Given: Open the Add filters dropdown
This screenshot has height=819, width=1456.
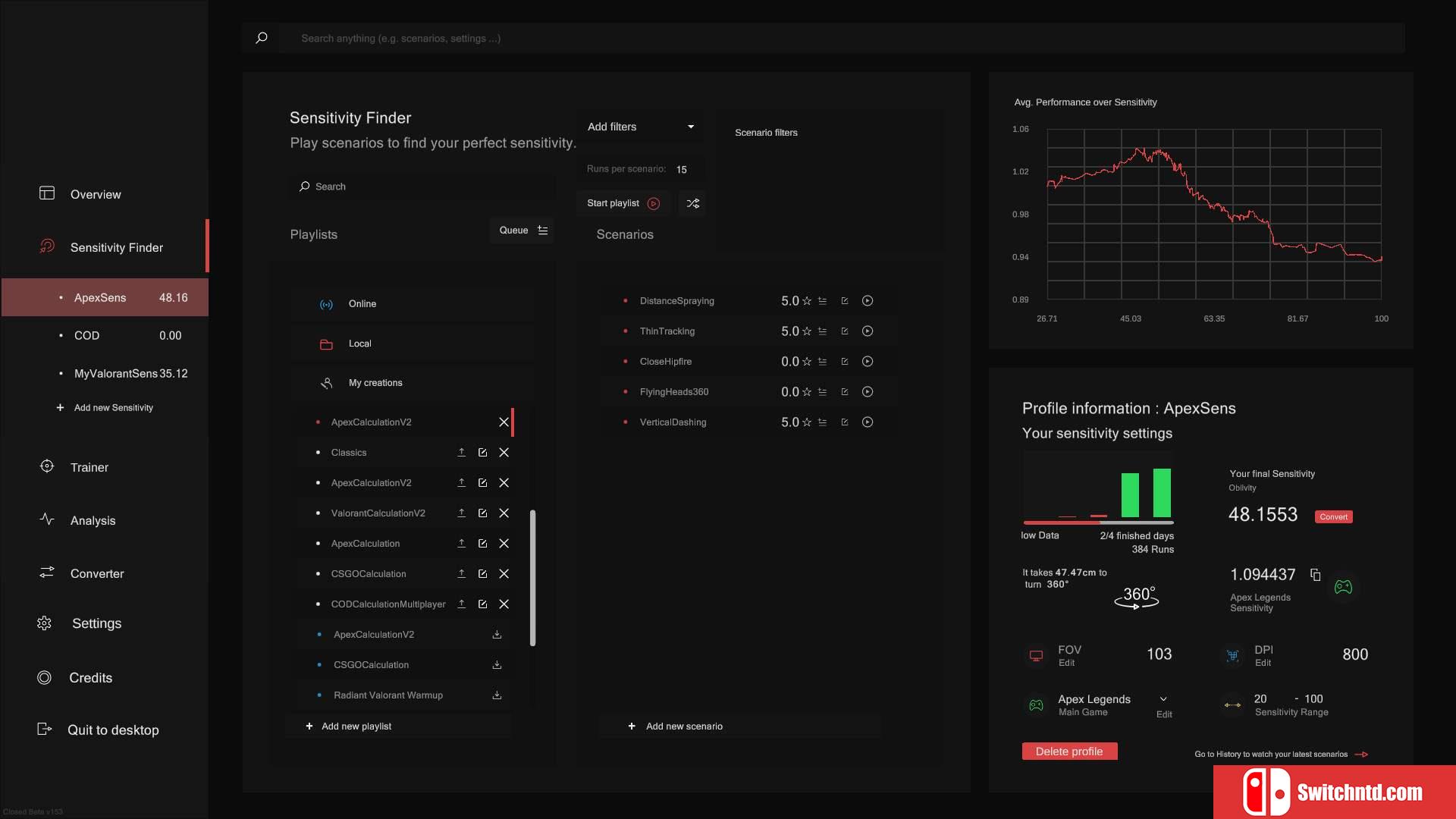Looking at the screenshot, I should click(x=641, y=127).
